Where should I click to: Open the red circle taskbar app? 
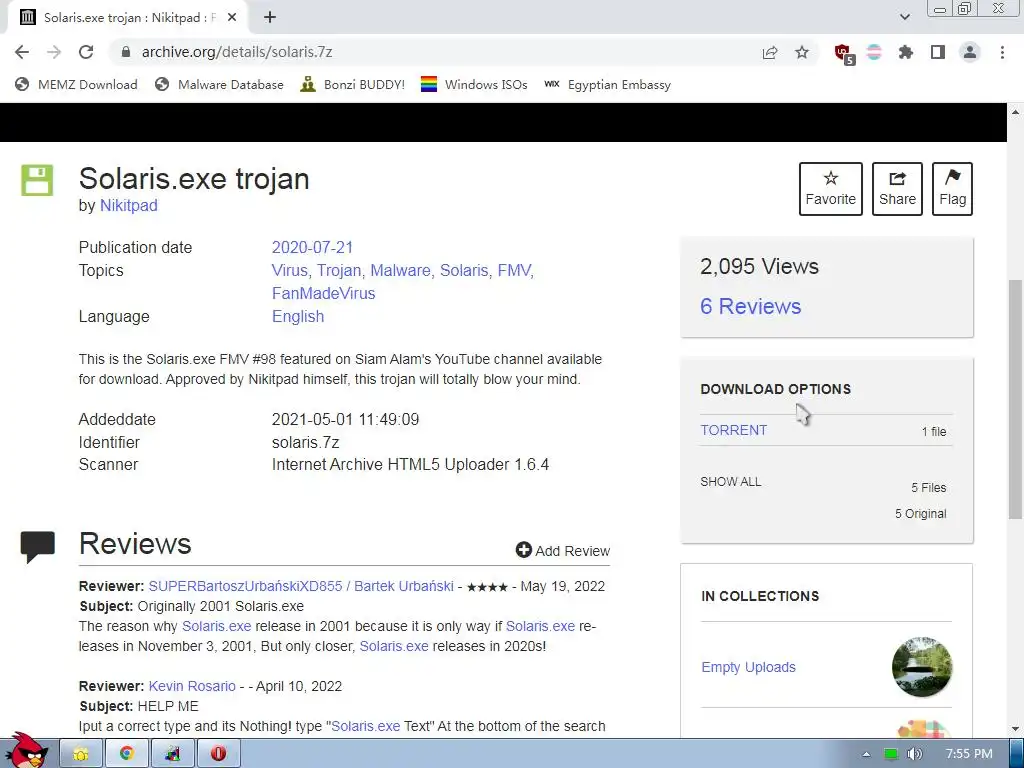tap(218, 754)
